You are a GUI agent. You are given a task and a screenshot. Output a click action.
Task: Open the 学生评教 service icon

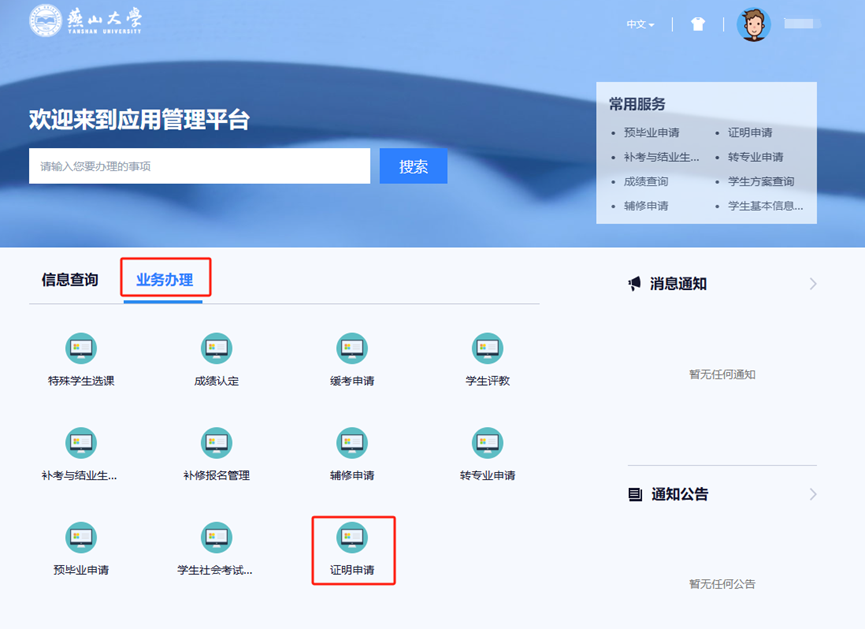(x=487, y=349)
